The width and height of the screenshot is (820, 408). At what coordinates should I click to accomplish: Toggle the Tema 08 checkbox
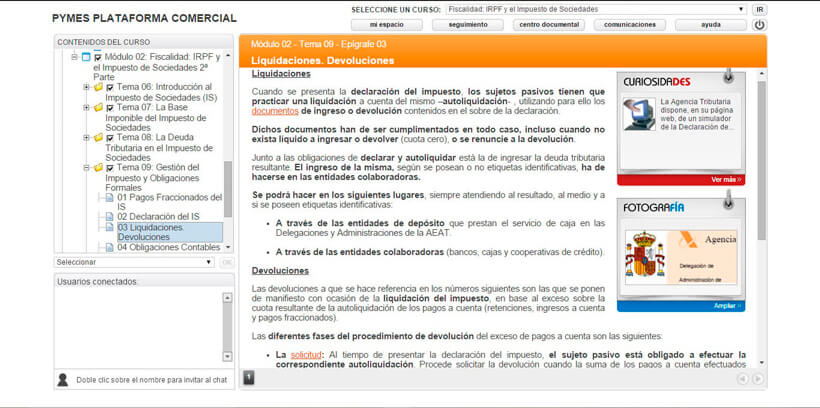pyautogui.click(x=110, y=138)
